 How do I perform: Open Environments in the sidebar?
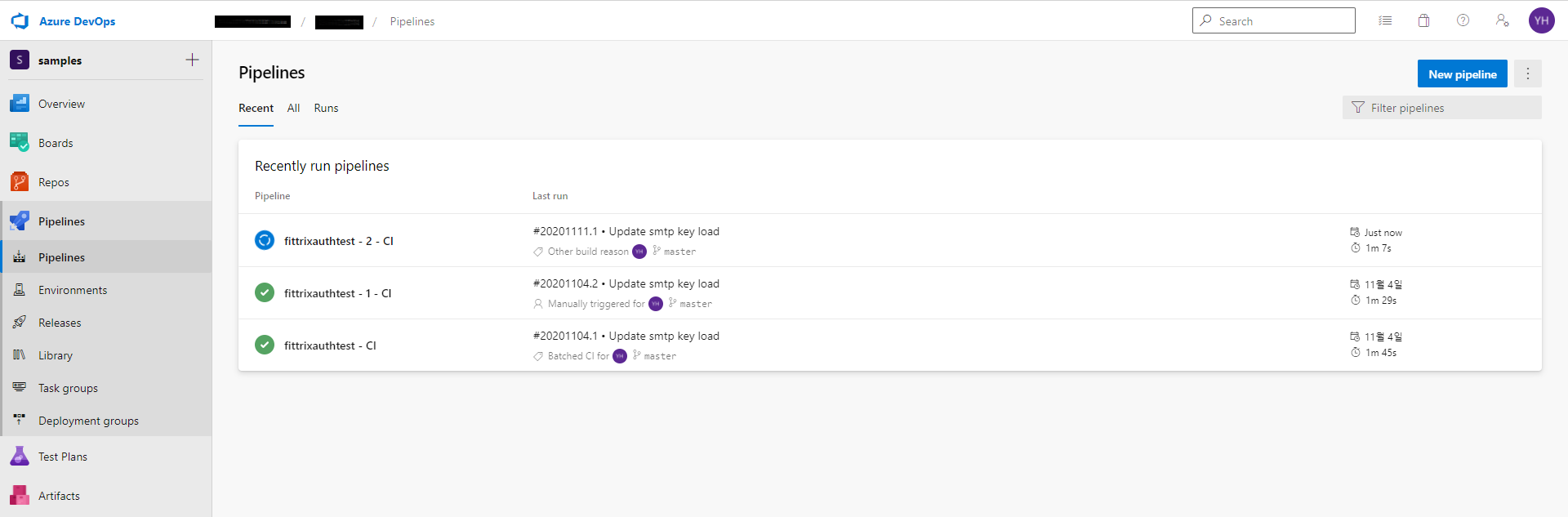[x=73, y=290]
